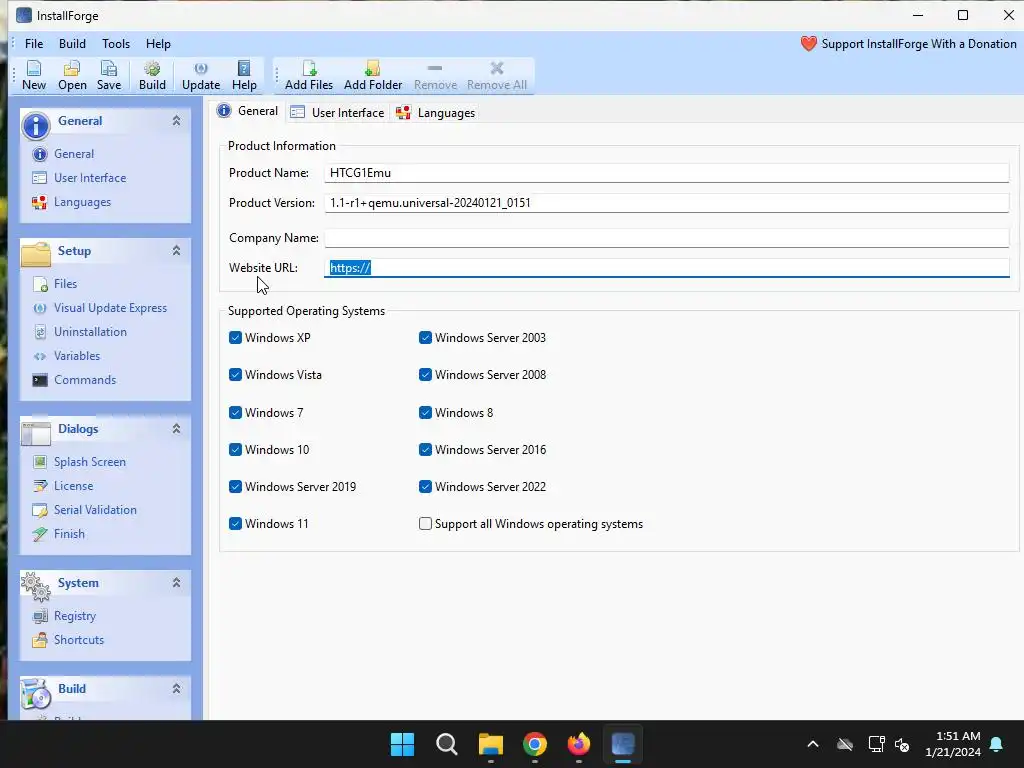Open Shortcuts under System

[x=69, y=640]
